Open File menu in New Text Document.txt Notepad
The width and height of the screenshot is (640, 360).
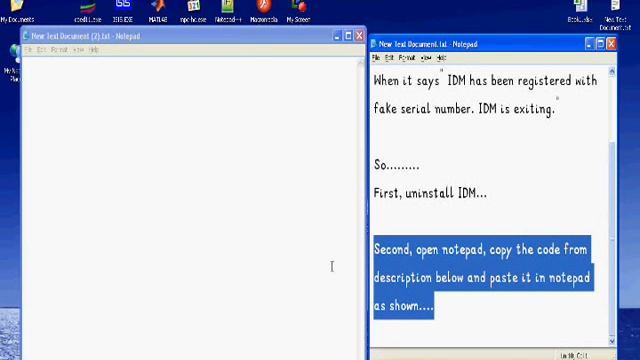(x=376, y=58)
